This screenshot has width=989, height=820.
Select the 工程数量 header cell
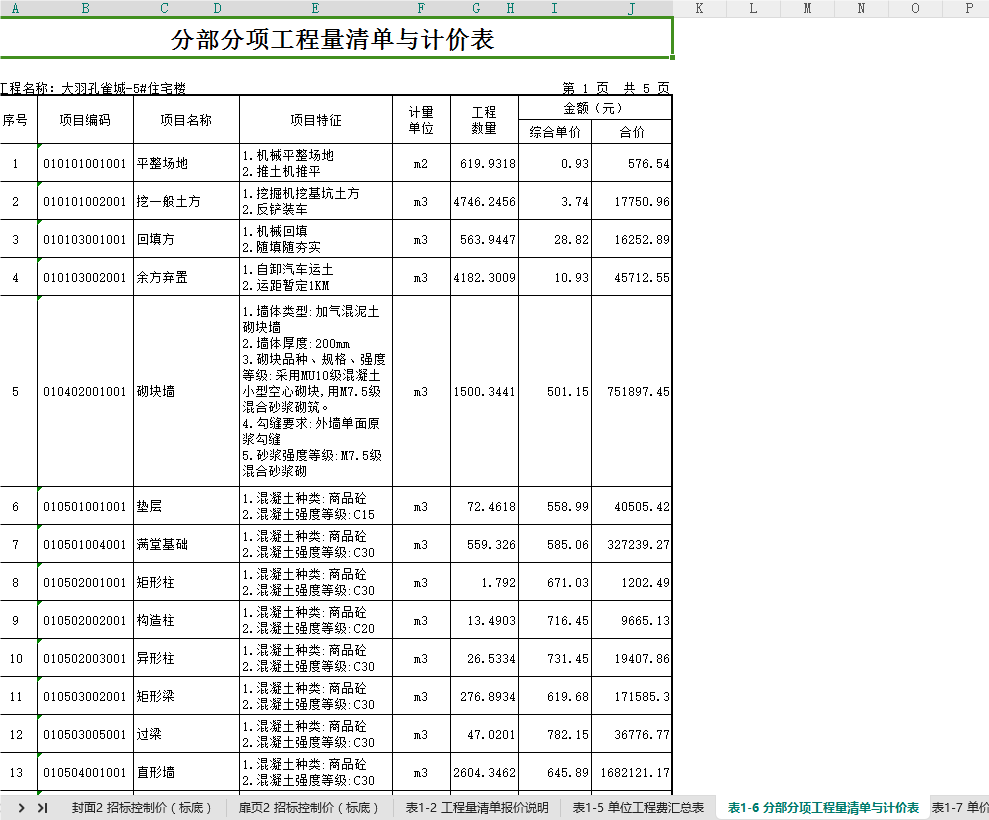(x=484, y=120)
